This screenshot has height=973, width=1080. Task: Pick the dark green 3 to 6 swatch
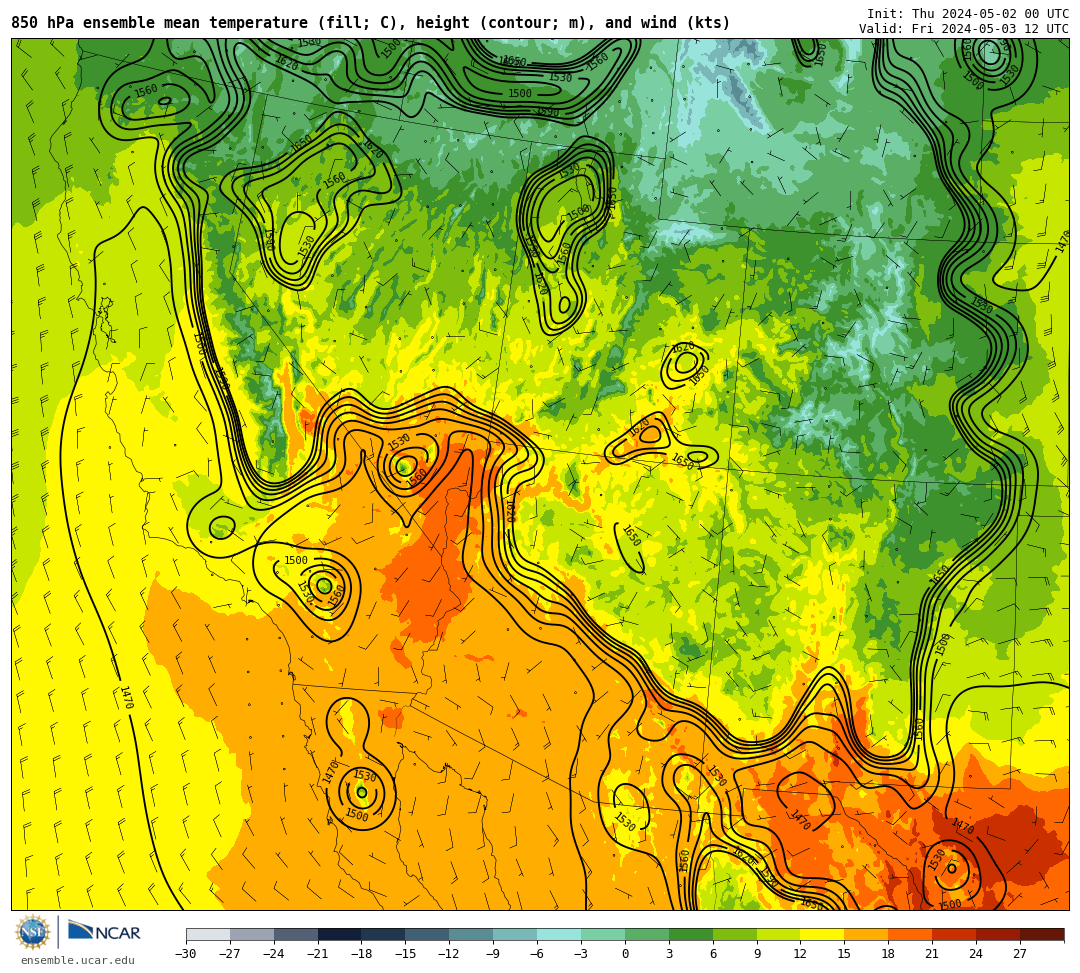point(691,934)
